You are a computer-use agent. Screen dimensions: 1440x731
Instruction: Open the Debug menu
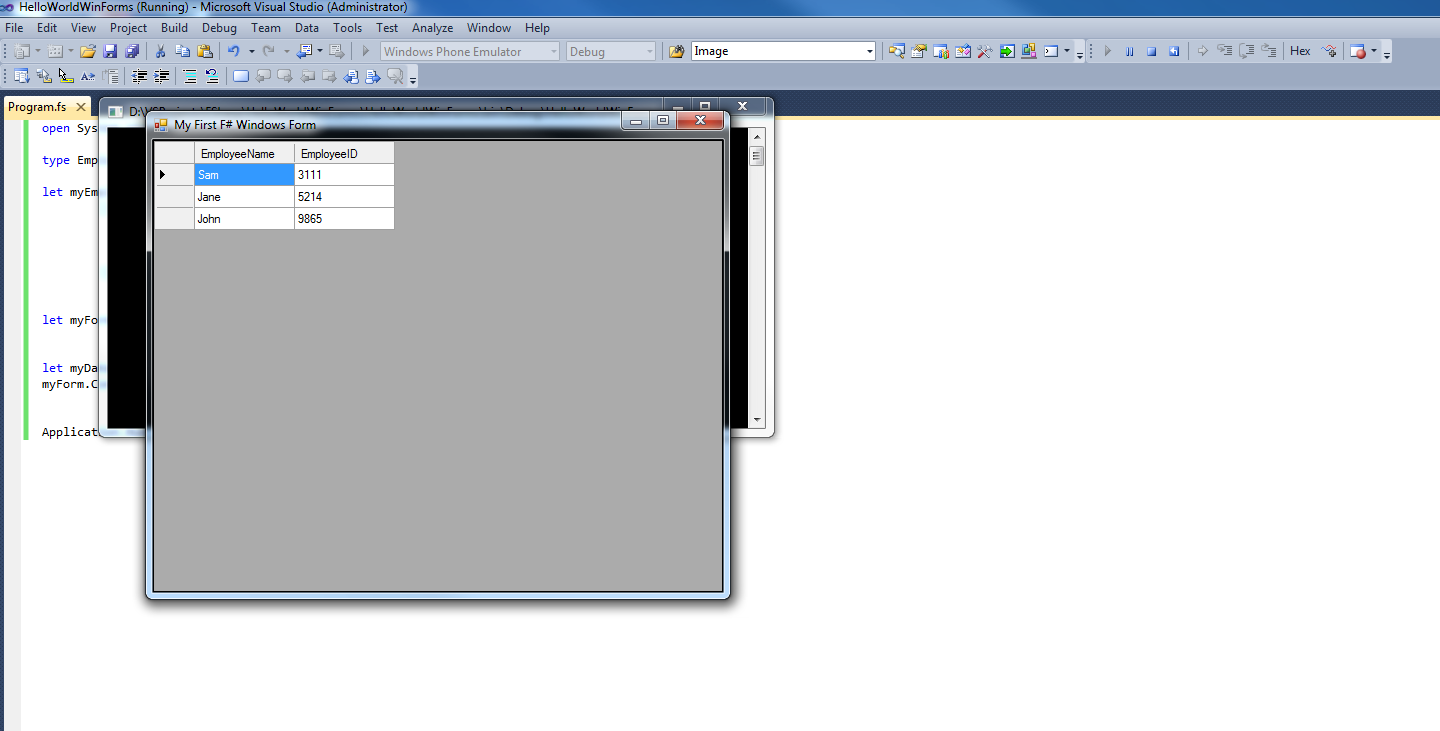coord(219,27)
